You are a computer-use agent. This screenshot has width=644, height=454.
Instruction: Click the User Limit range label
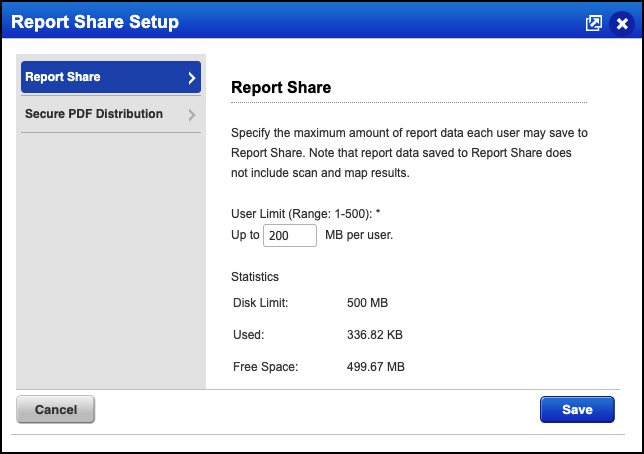pos(306,214)
